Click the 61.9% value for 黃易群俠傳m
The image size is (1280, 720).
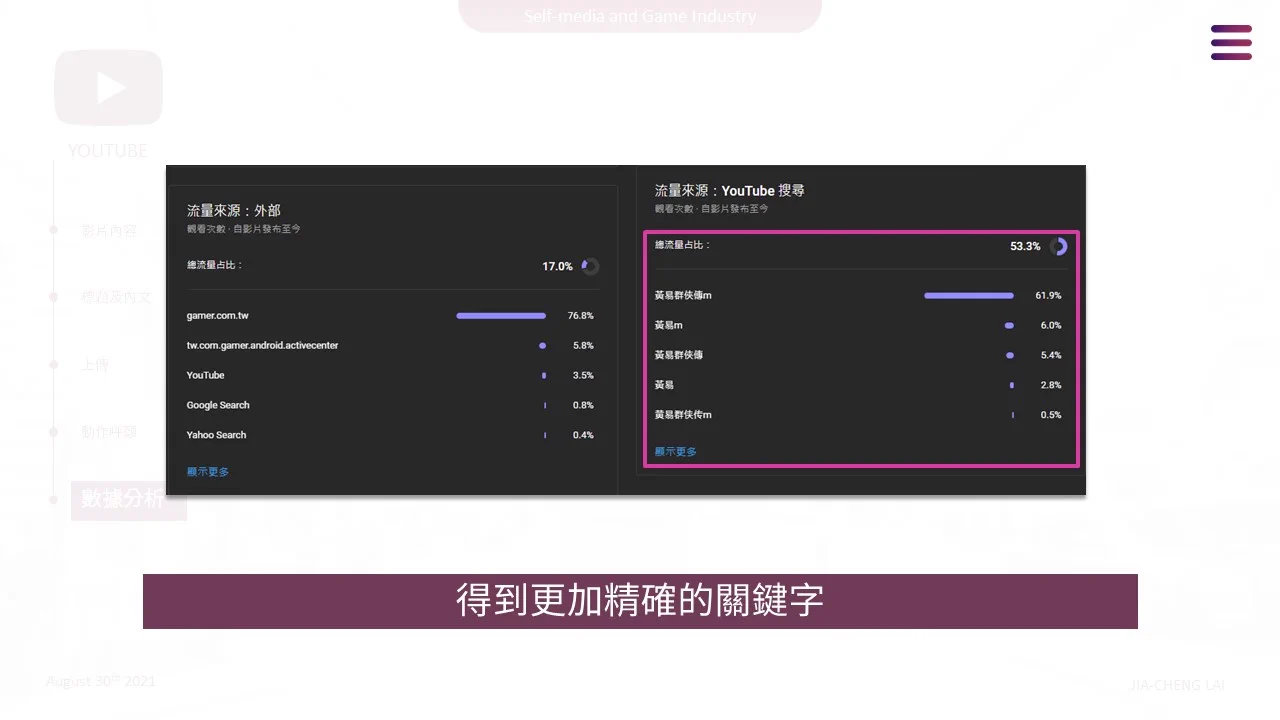click(1048, 296)
